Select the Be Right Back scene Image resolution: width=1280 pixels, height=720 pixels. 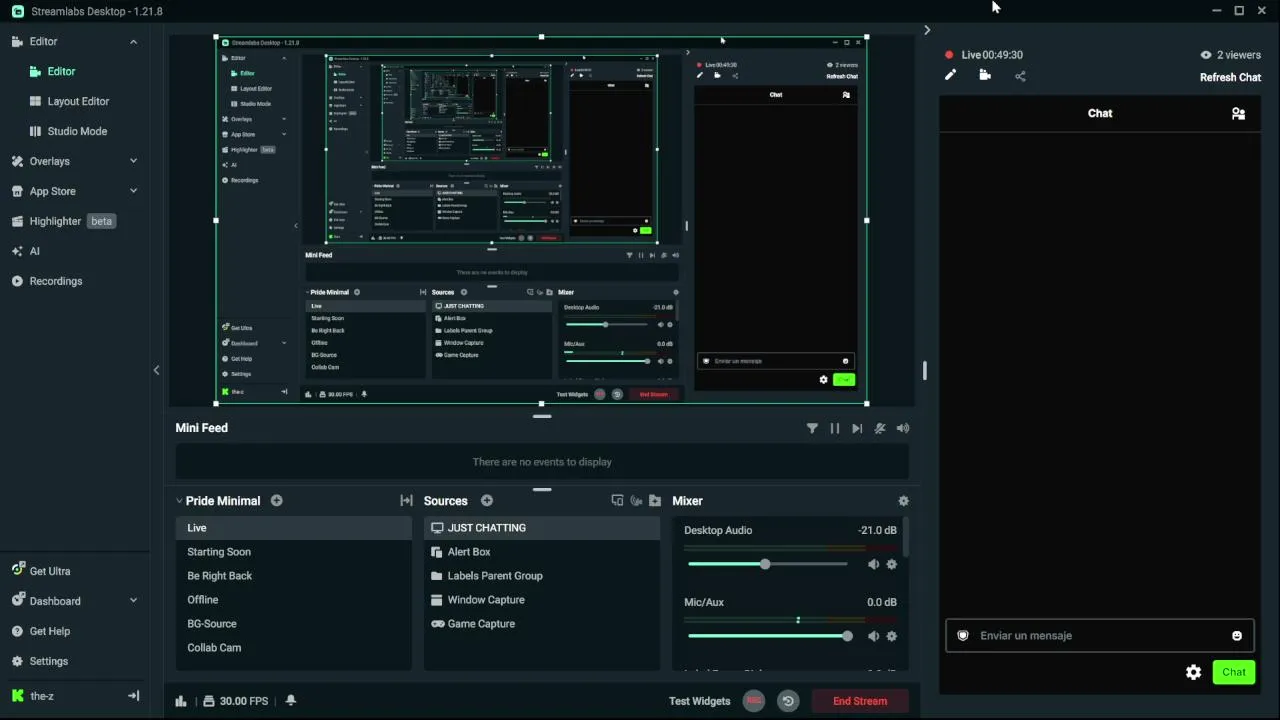(293, 576)
